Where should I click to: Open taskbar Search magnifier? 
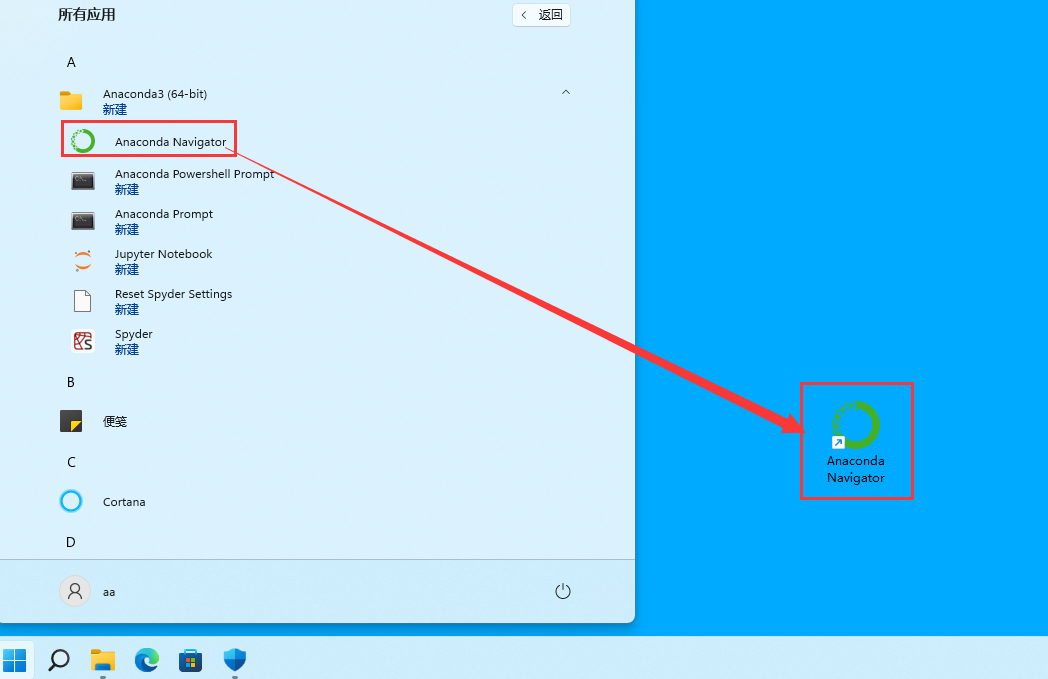coord(59,660)
